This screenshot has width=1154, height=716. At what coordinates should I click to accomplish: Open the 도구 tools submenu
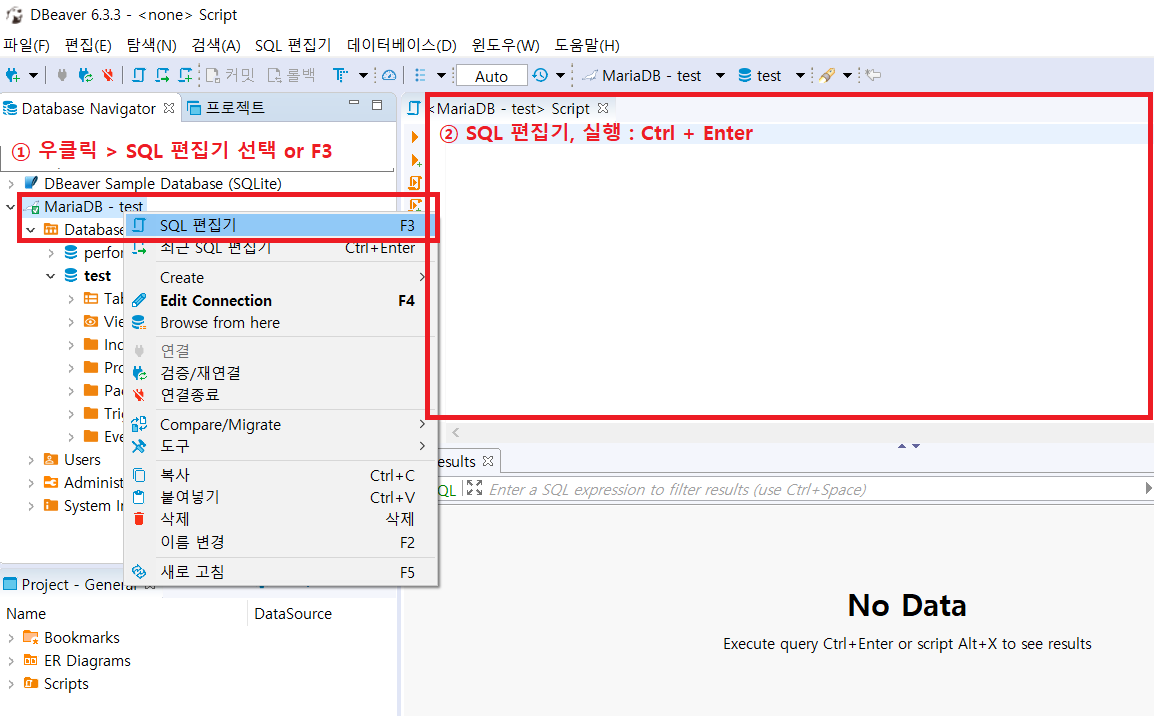coord(282,446)
